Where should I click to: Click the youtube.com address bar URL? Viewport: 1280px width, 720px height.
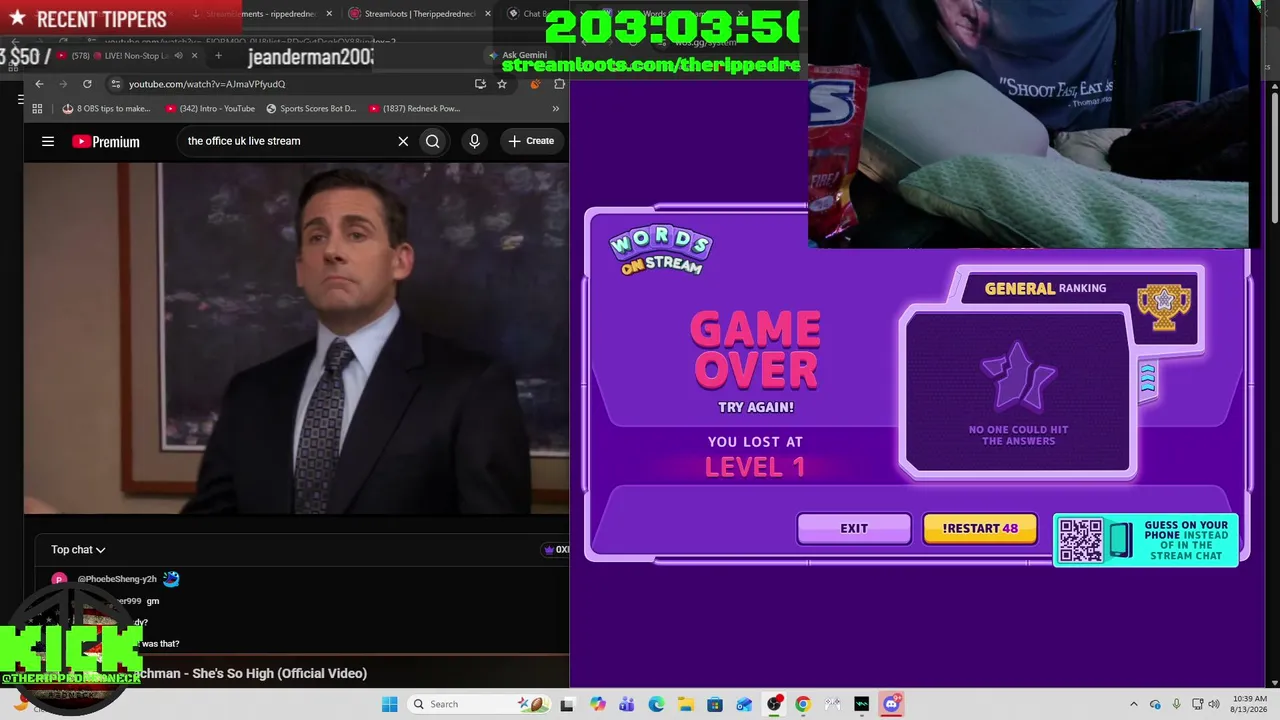point(207,84)
